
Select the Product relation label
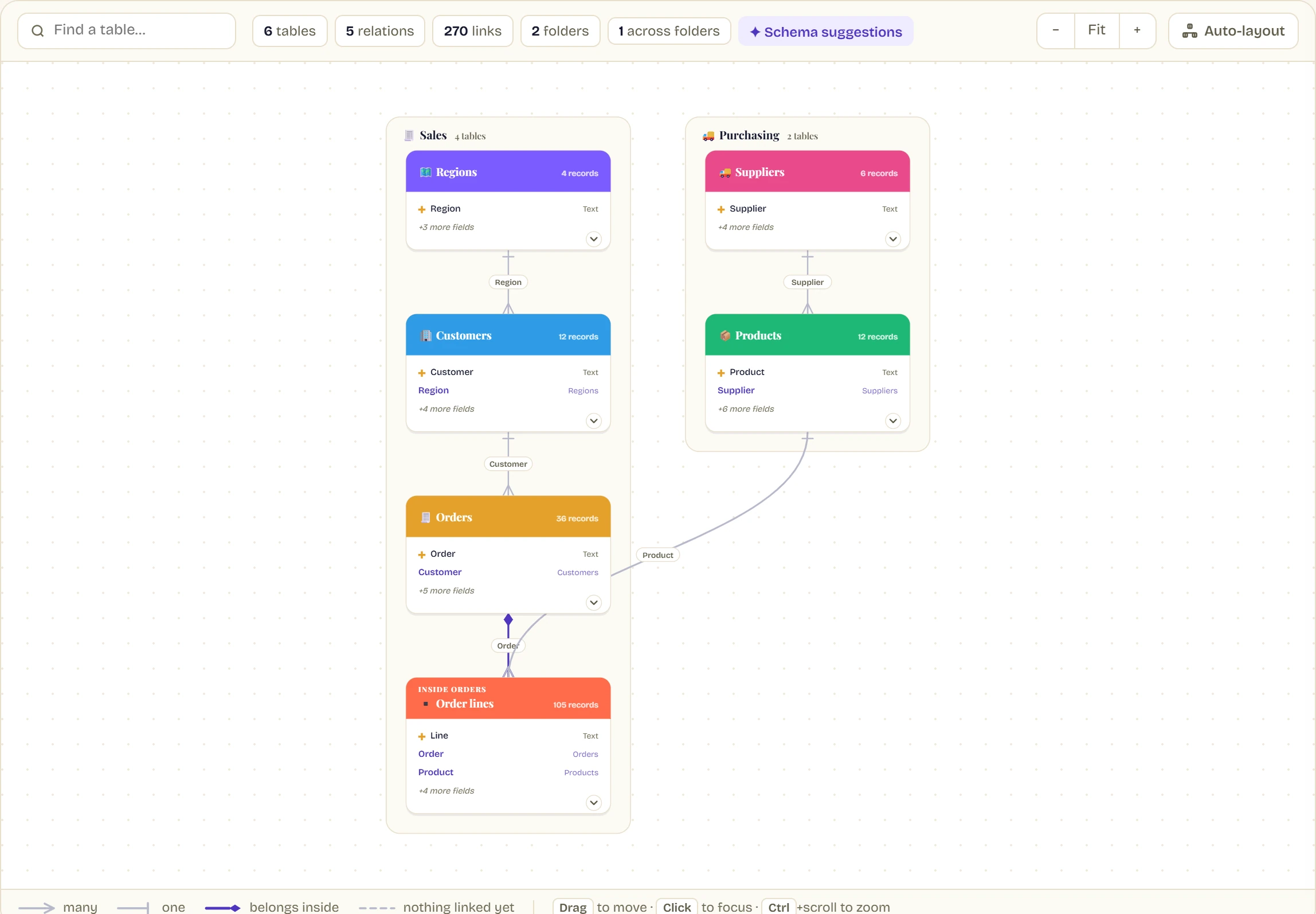pyautogui.click(x=658, y=555)
